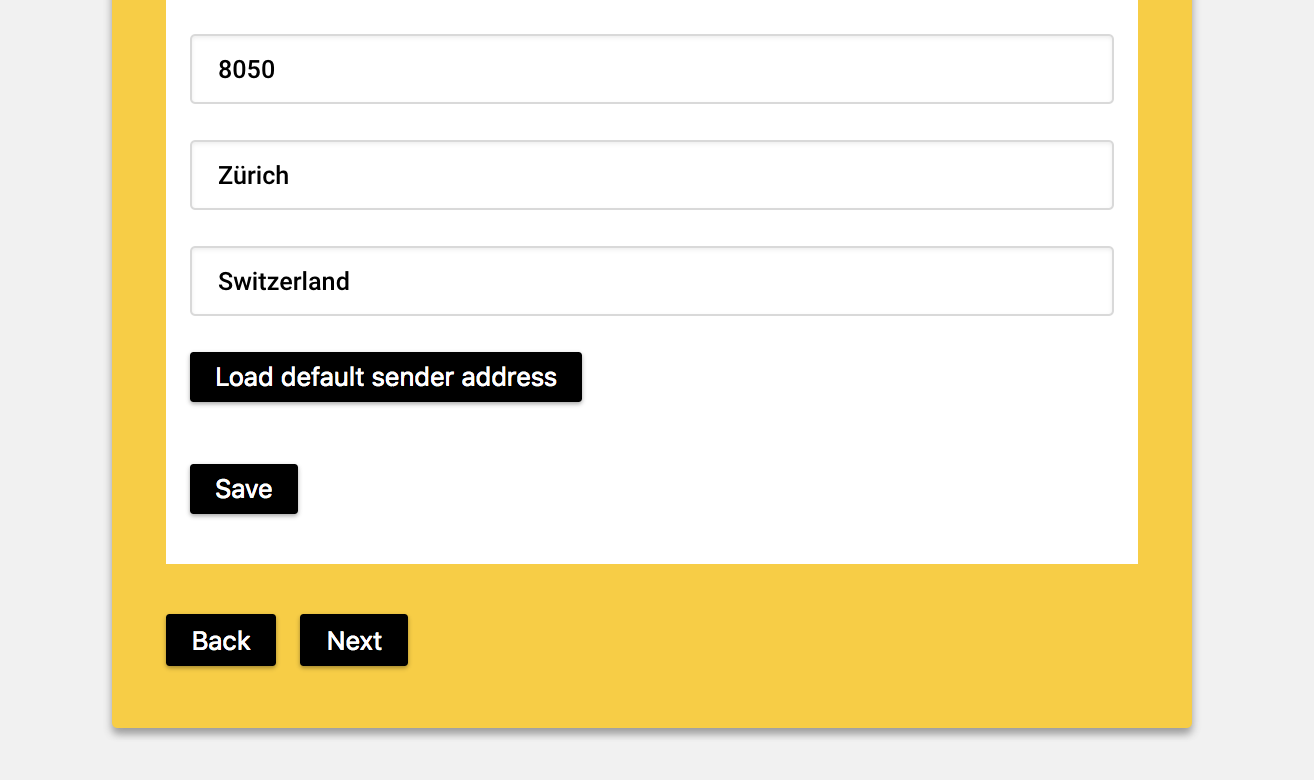This screenshot has width=1314, height=780.
Task: Click Load default sender address to autofill
Action: click(385, 377)
